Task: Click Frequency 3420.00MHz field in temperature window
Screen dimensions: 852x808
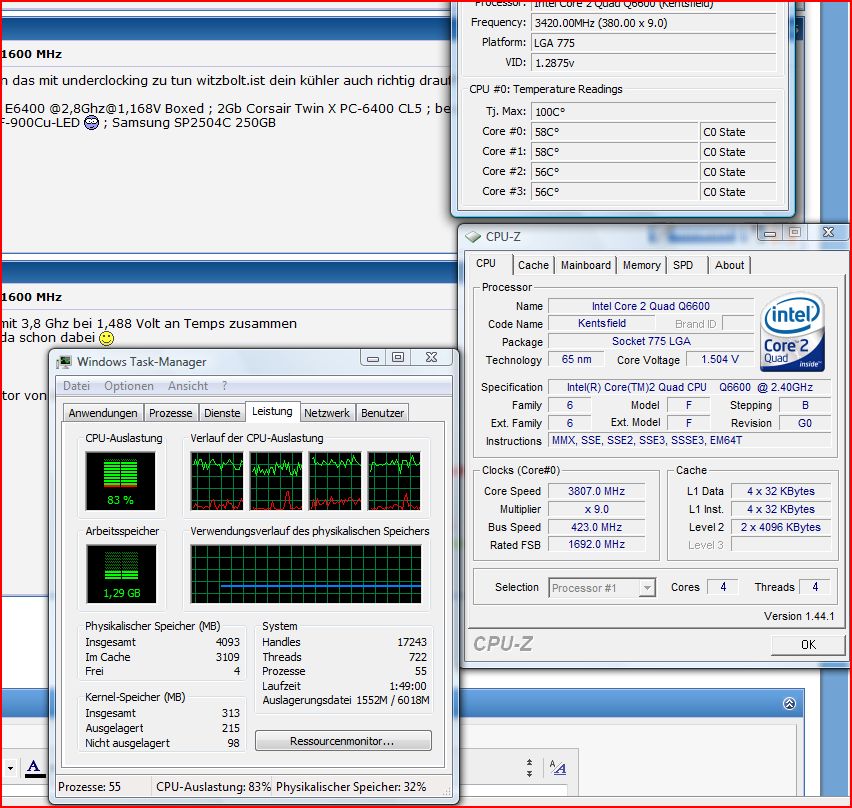Action: [x=653, y=23]
